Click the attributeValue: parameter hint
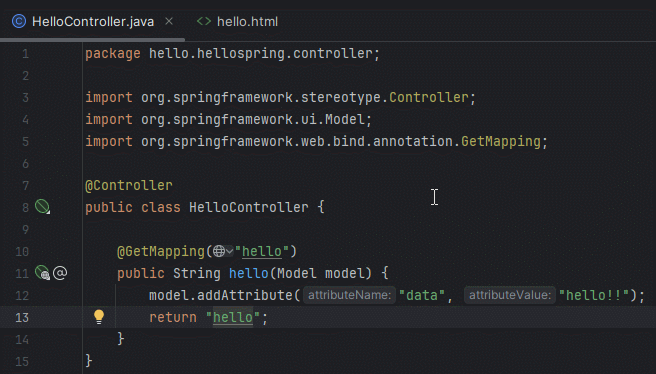Image resolution: width=656 pixels, height=374 pixels. 510,295
